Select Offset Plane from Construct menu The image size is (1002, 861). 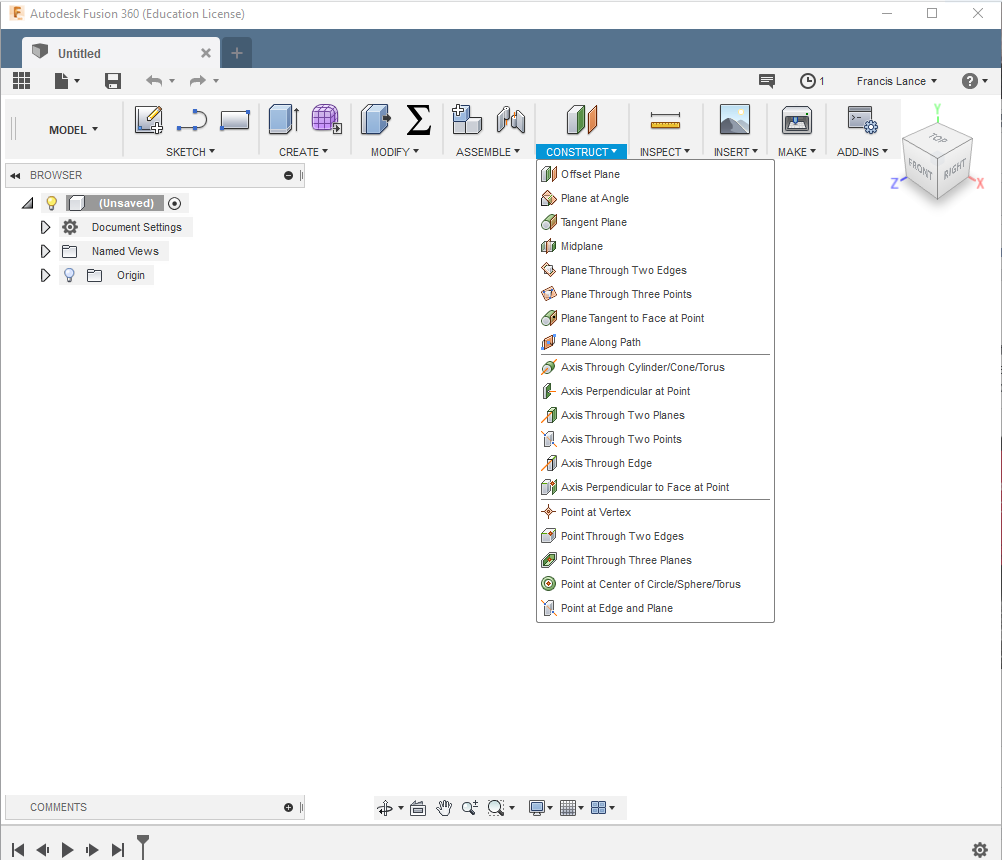coord(655,175)
